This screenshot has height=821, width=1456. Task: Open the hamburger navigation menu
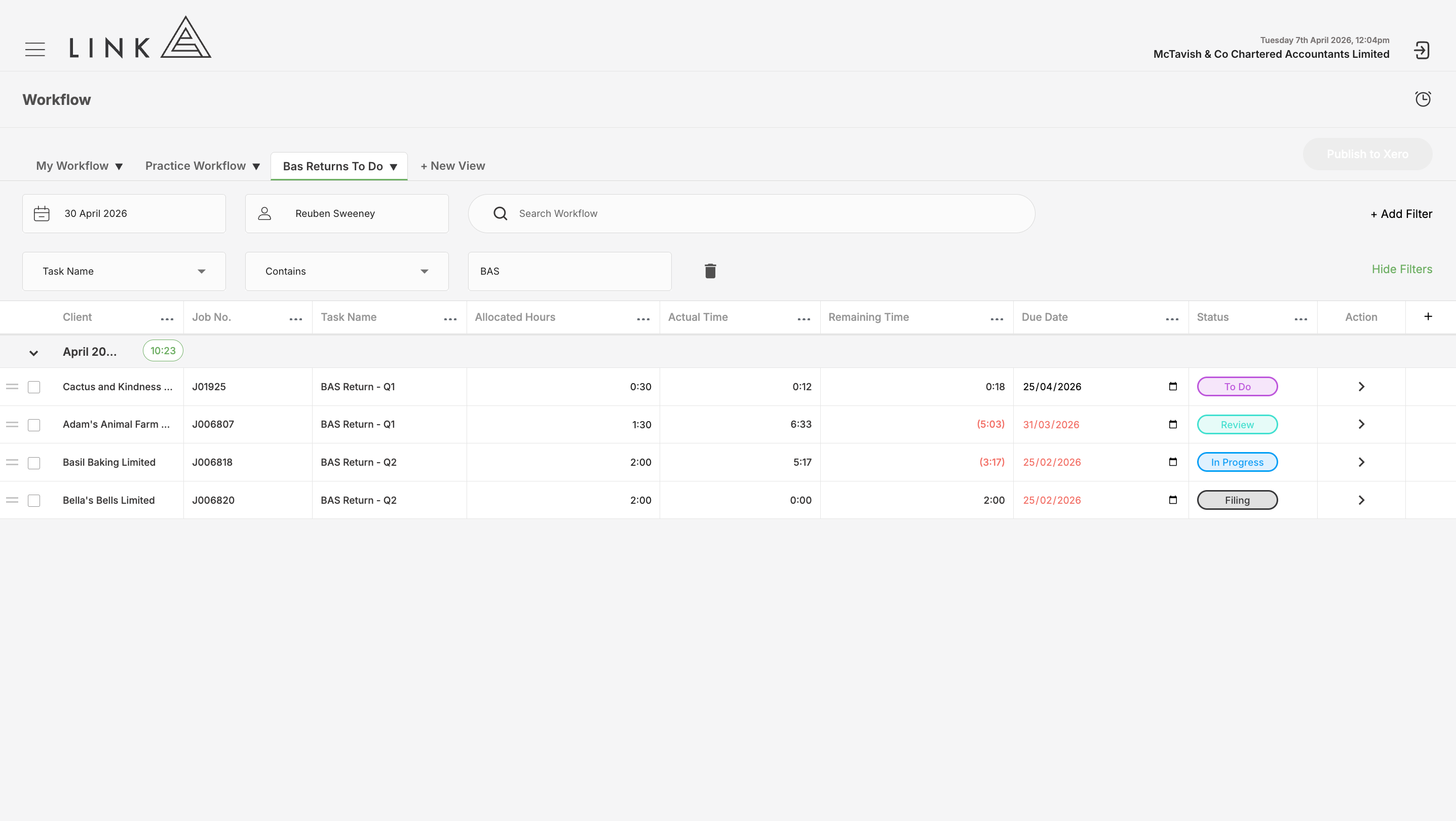pyautogui.click(x=35, y=49)
